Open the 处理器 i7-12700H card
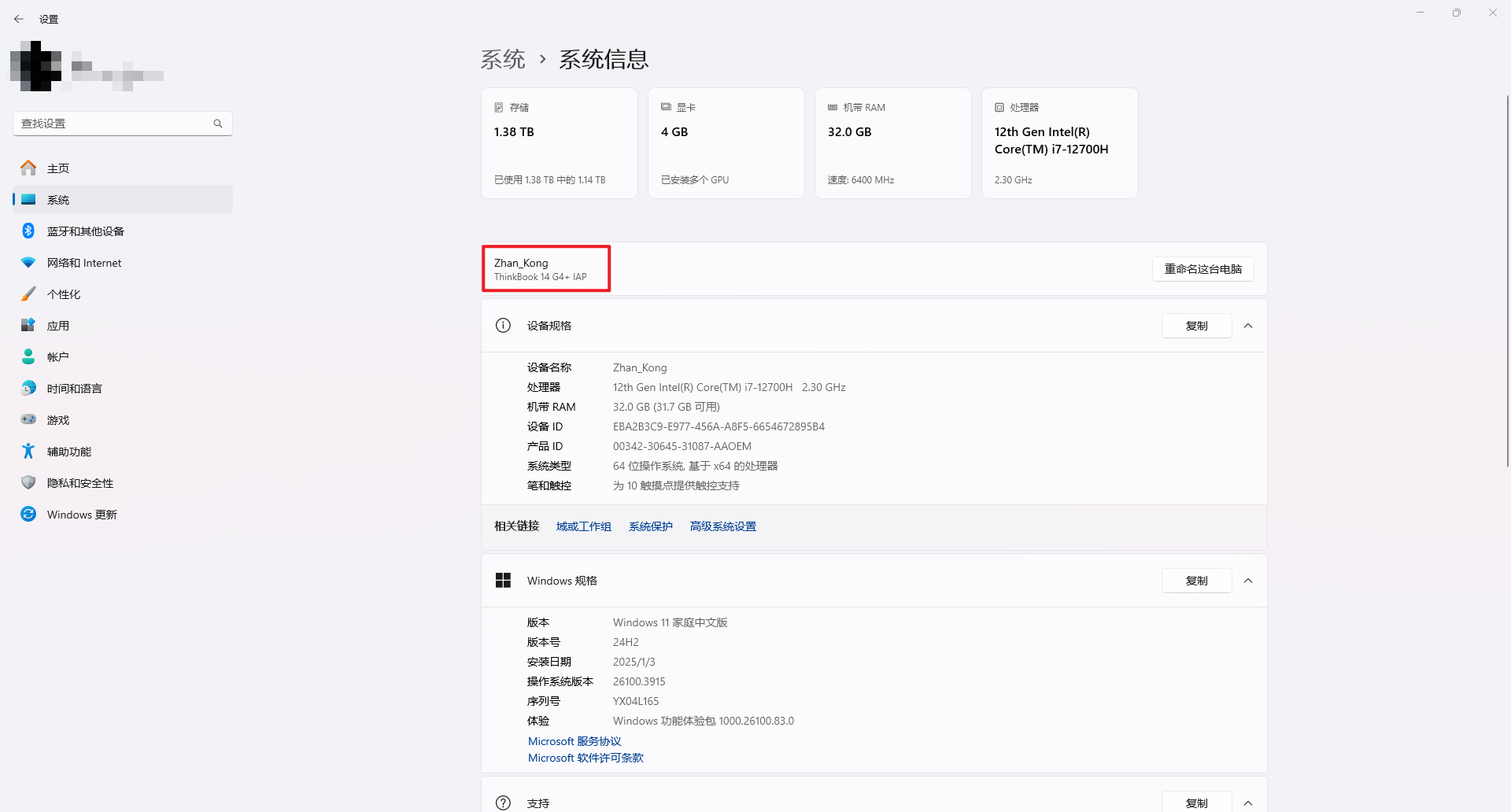The image size is (1511, 812). (x=1060, y=143)
